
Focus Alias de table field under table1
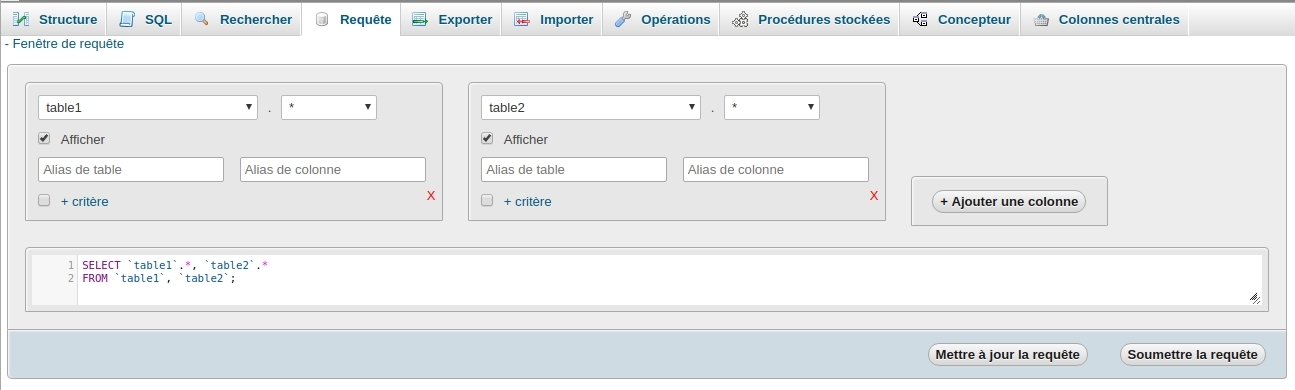click(131, 169)
